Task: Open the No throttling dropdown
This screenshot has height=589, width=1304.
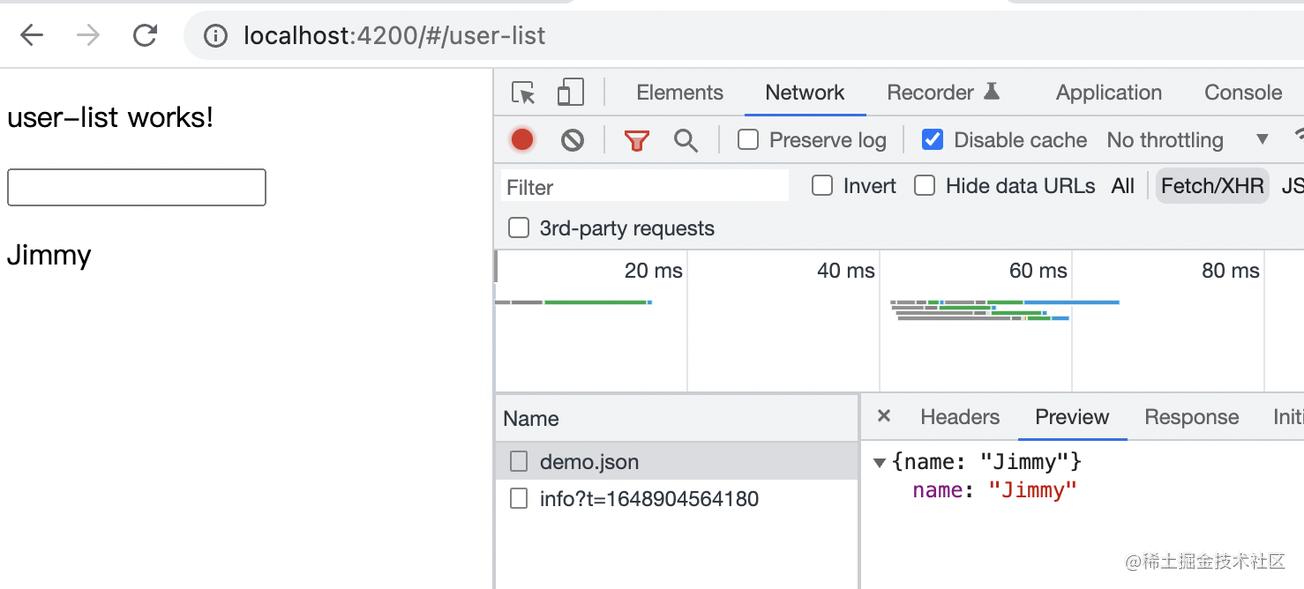Action: click(1186, 140)
